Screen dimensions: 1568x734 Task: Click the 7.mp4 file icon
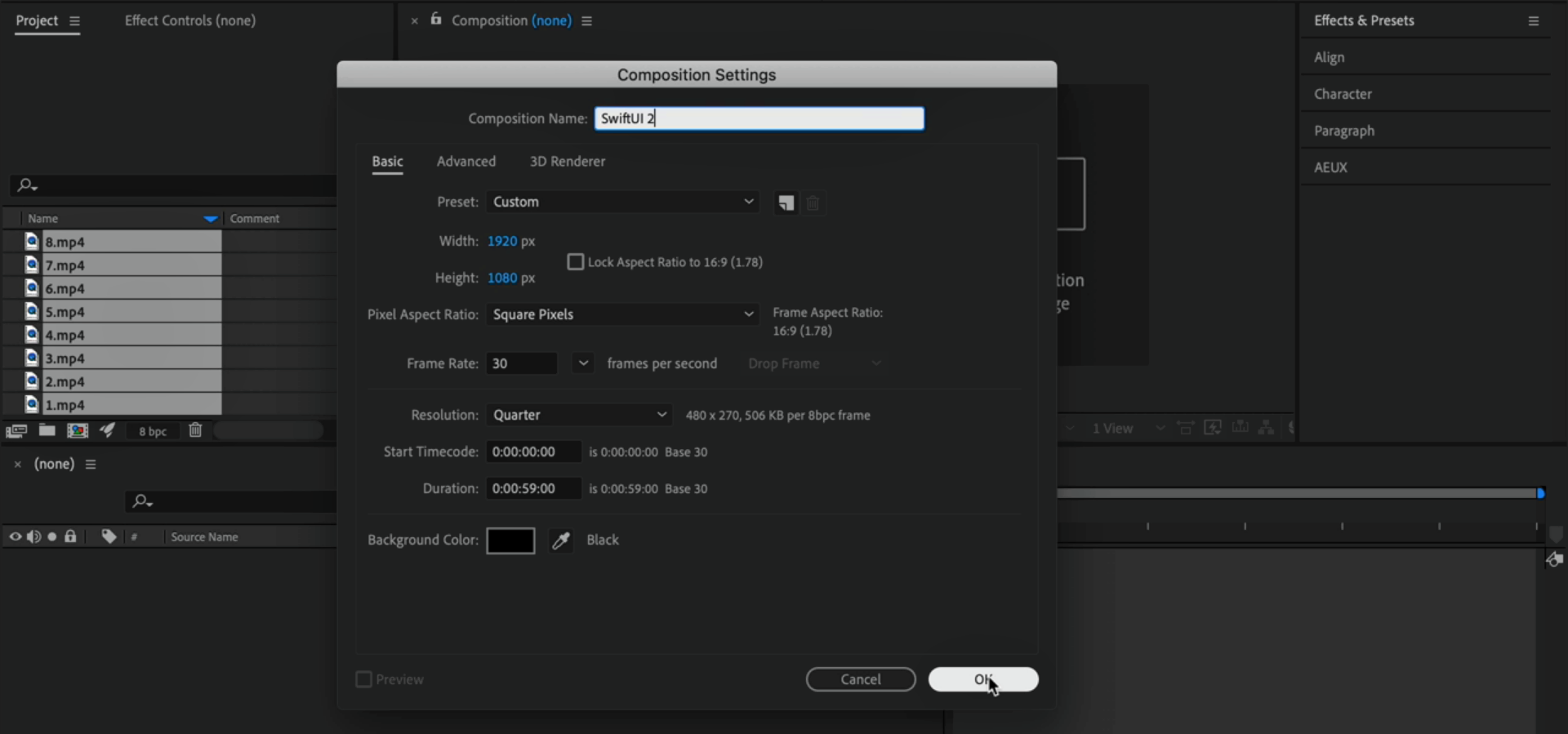click(x=32, y=265)
